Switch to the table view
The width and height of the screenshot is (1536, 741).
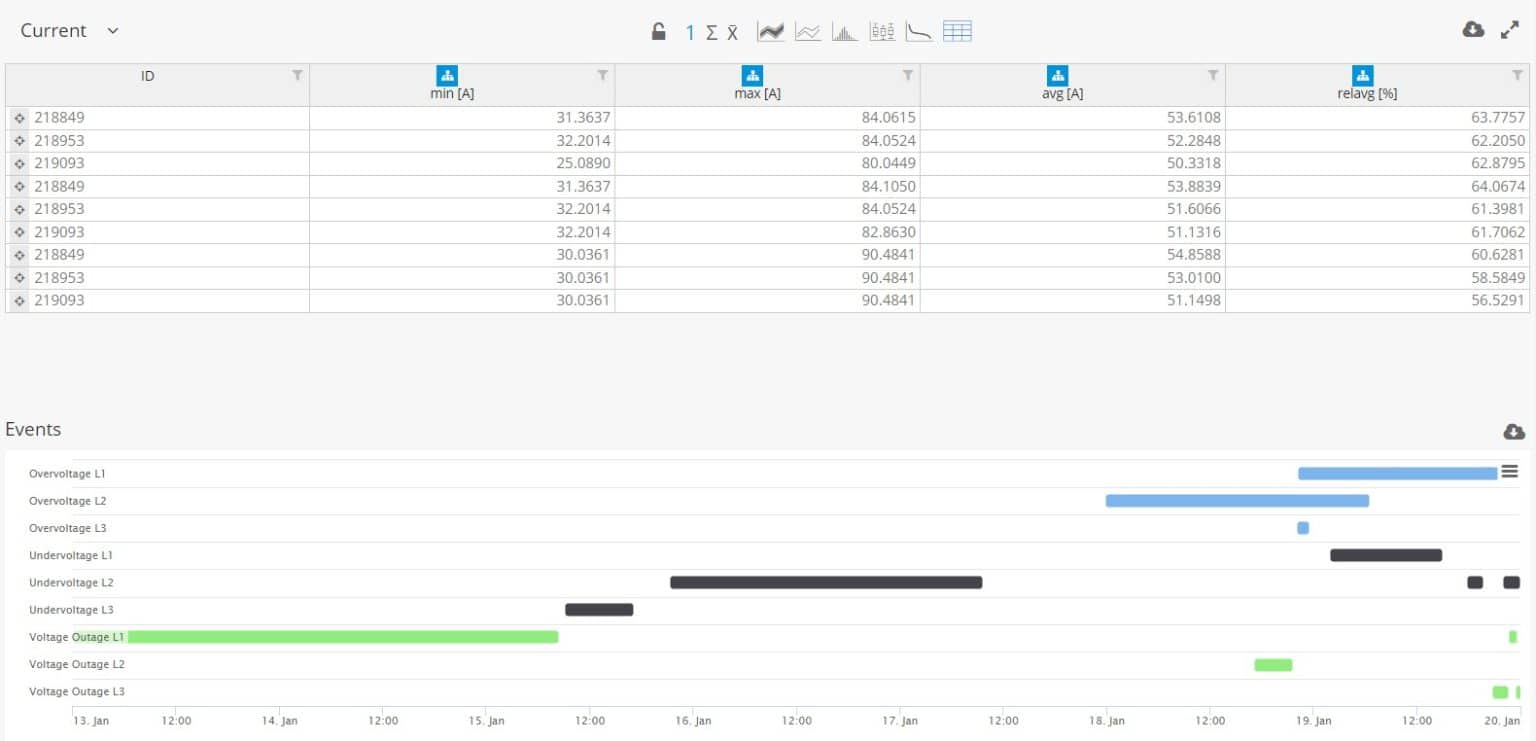[x=957, y=32]
